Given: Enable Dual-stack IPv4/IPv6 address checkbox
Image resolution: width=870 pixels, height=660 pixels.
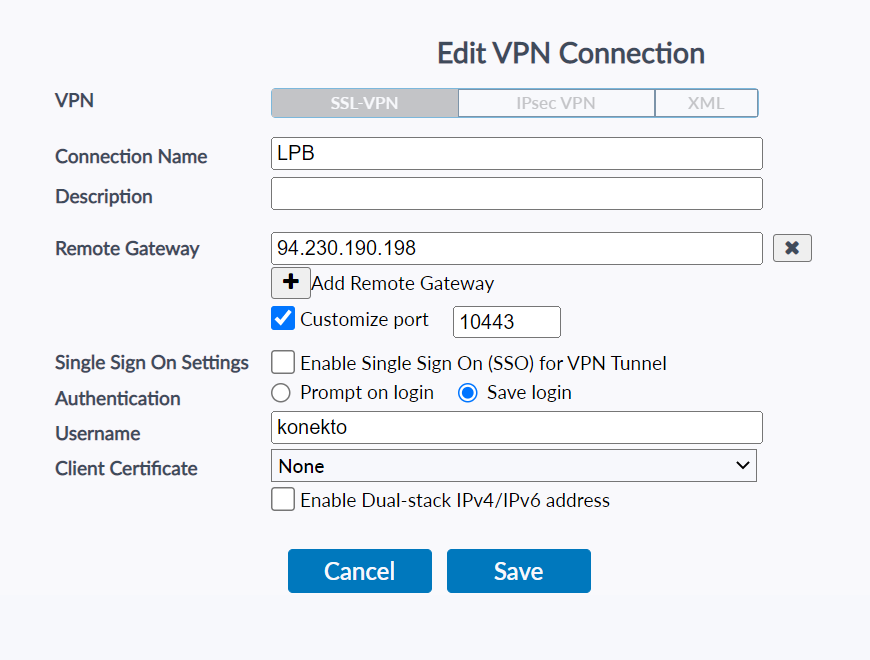Looking at the screenshot, I should click(283, 499).
